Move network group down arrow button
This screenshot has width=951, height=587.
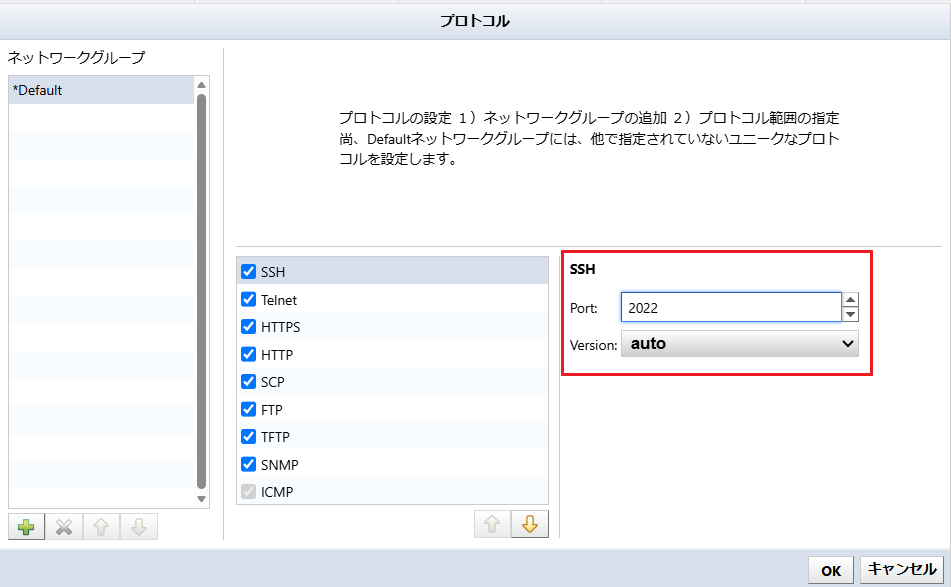pyautogui.click(x=139, y=526)
